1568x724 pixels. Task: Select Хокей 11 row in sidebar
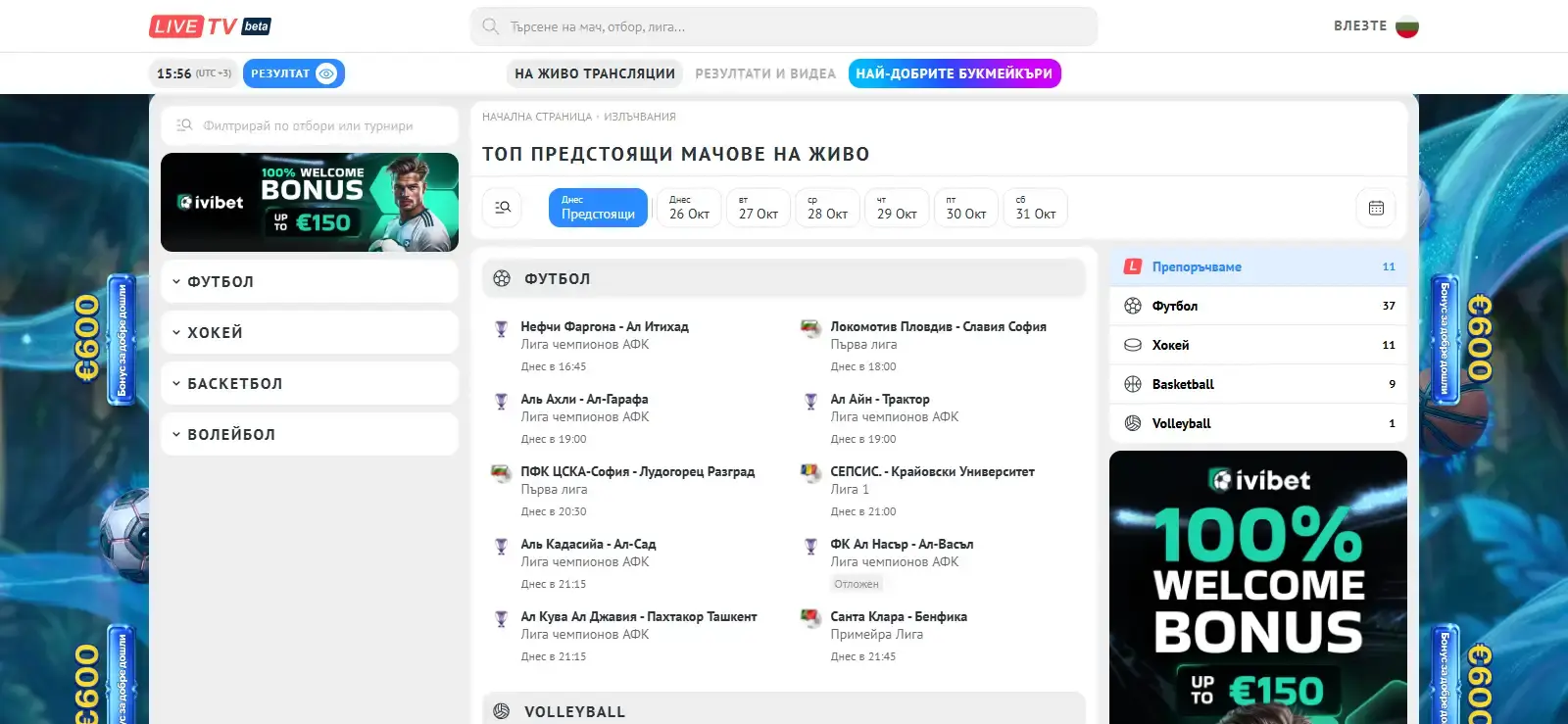[x=1258, y=345]
